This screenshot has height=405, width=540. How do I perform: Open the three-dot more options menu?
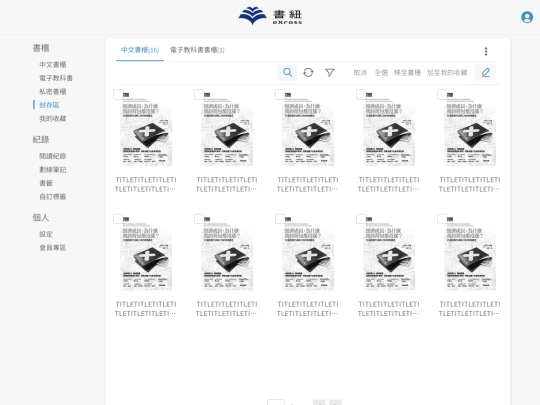tap(486, 51)
